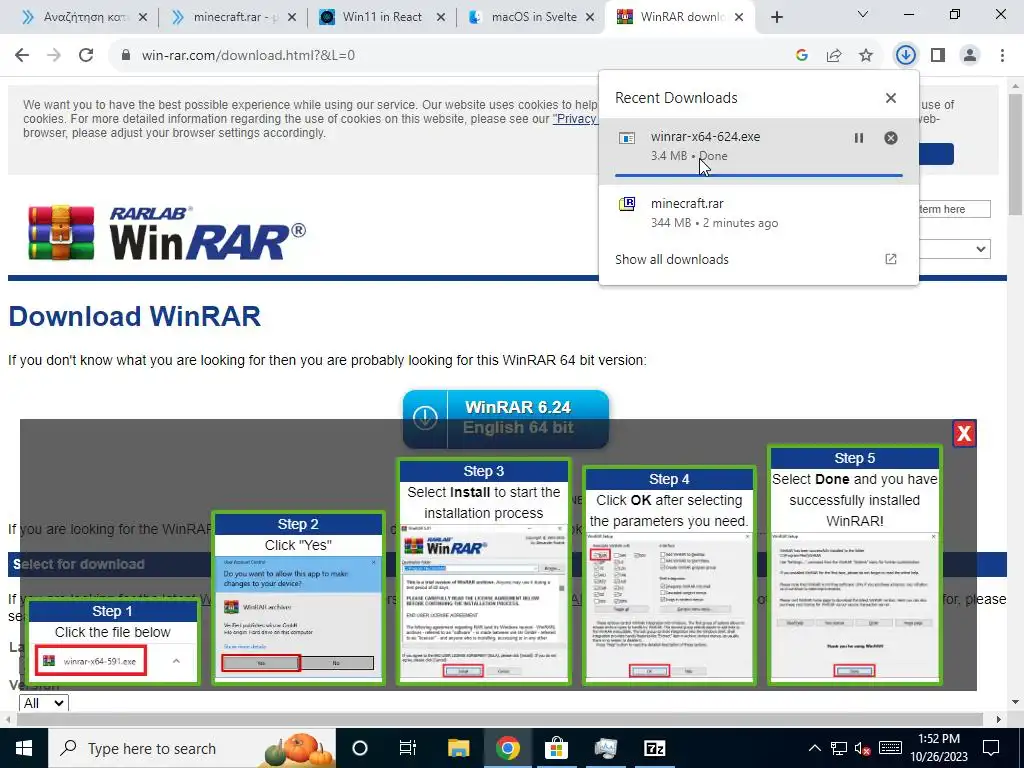Download WinRAR 6.24 English 64 bit
Screen dimensions: 1024x768
[x=505, y=419]
